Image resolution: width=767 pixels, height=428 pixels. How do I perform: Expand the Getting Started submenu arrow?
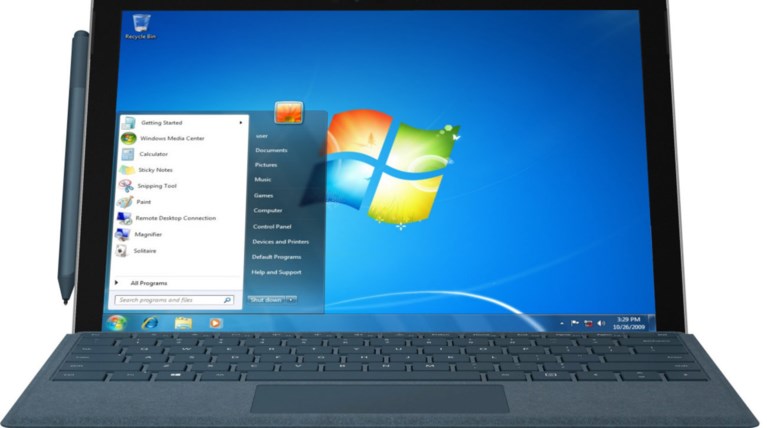click(x=241, y=122)
